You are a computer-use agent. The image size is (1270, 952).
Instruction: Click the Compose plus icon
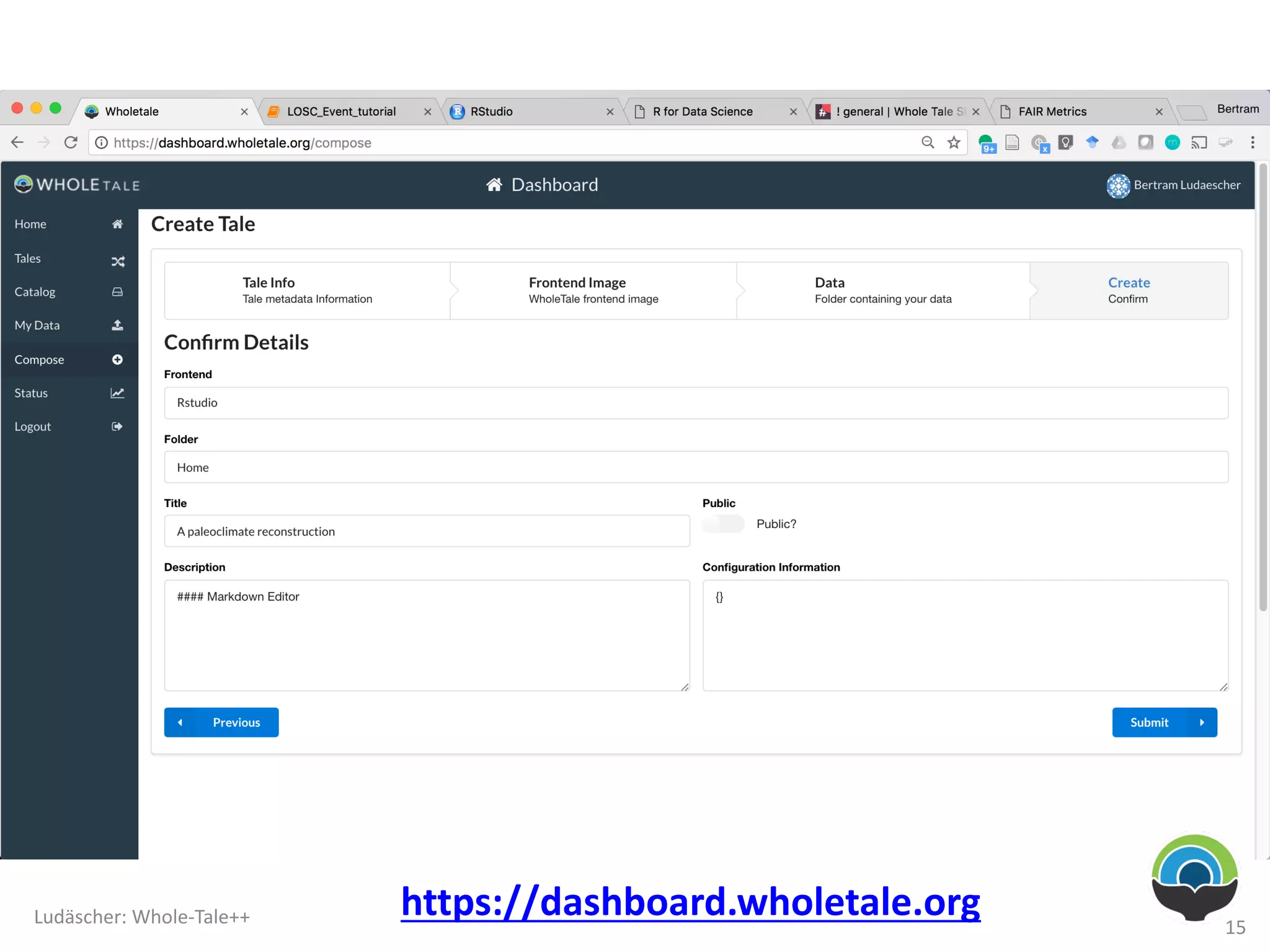tap(117, 359)
